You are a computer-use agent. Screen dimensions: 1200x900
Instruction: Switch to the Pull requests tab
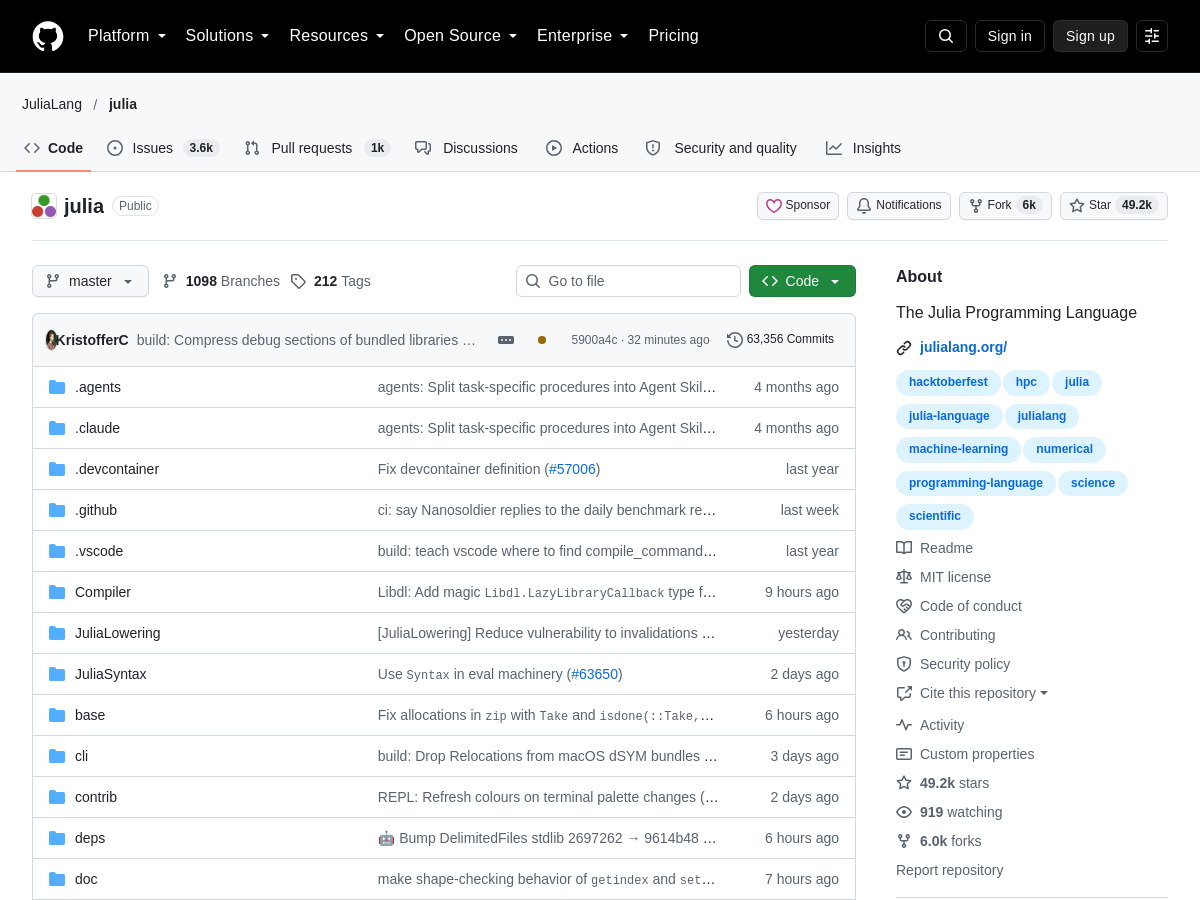pos(317,148)
